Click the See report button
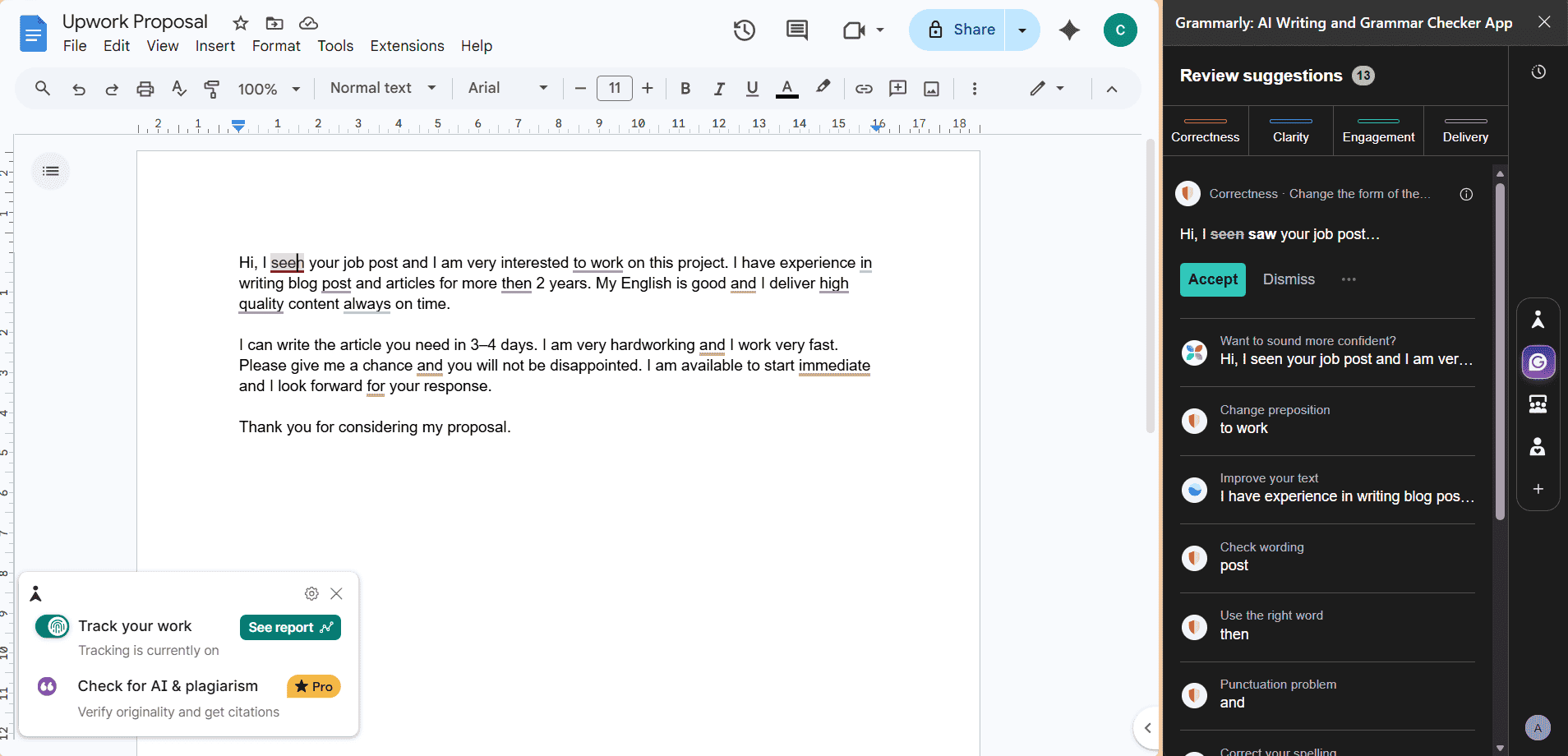 [290, 627]
